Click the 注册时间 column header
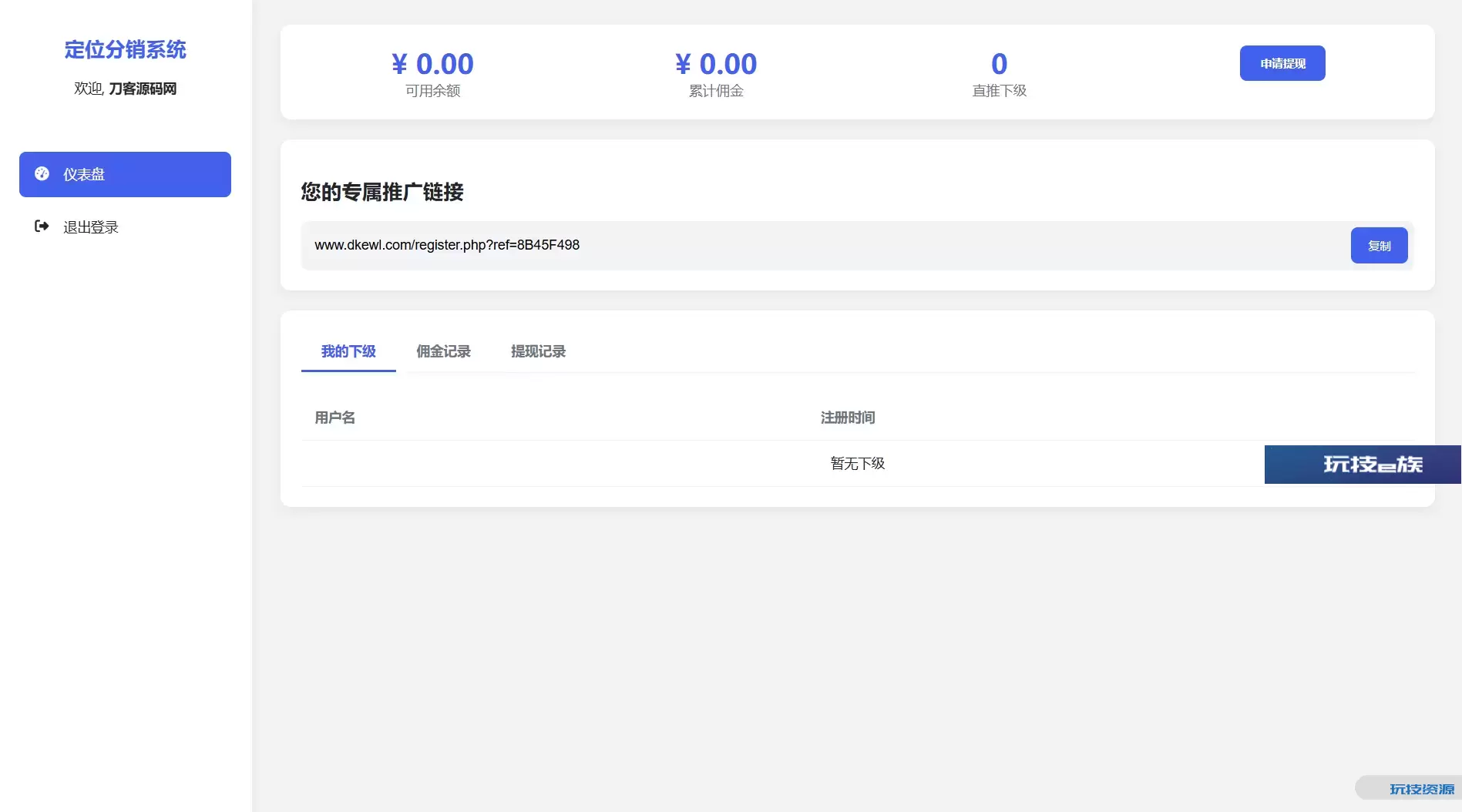Viewport: 1462px width, 812px height. click(x=848, y=418)
